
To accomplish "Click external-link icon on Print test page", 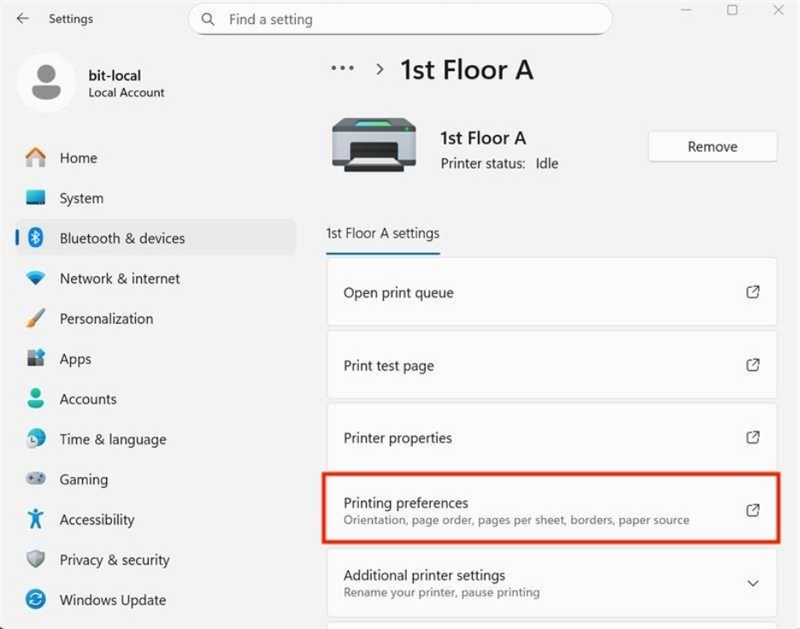I will (753, 365).
